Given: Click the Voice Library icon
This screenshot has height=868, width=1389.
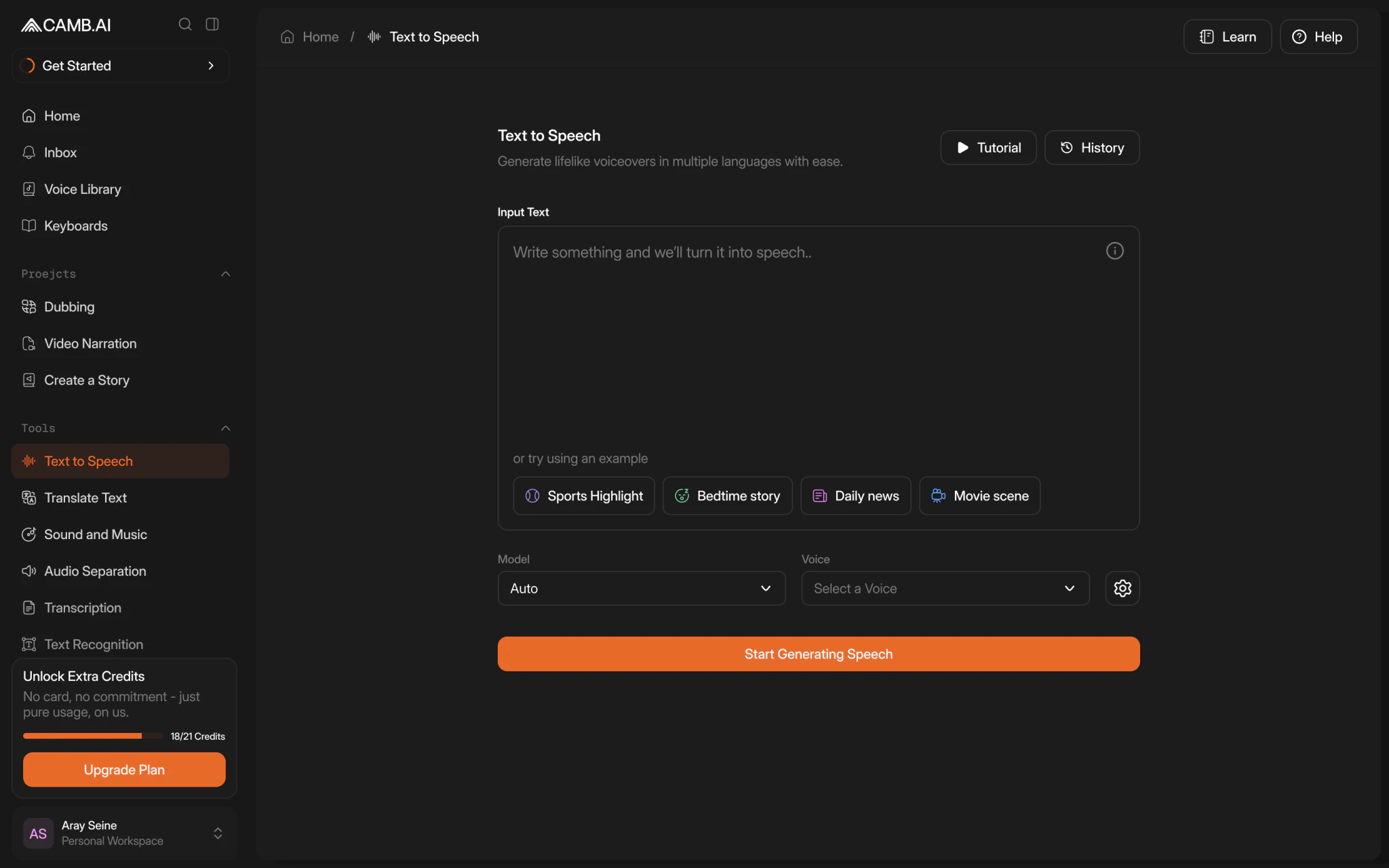Looking at the screenshot, I should pyautogui.click(x=28, y=189).
